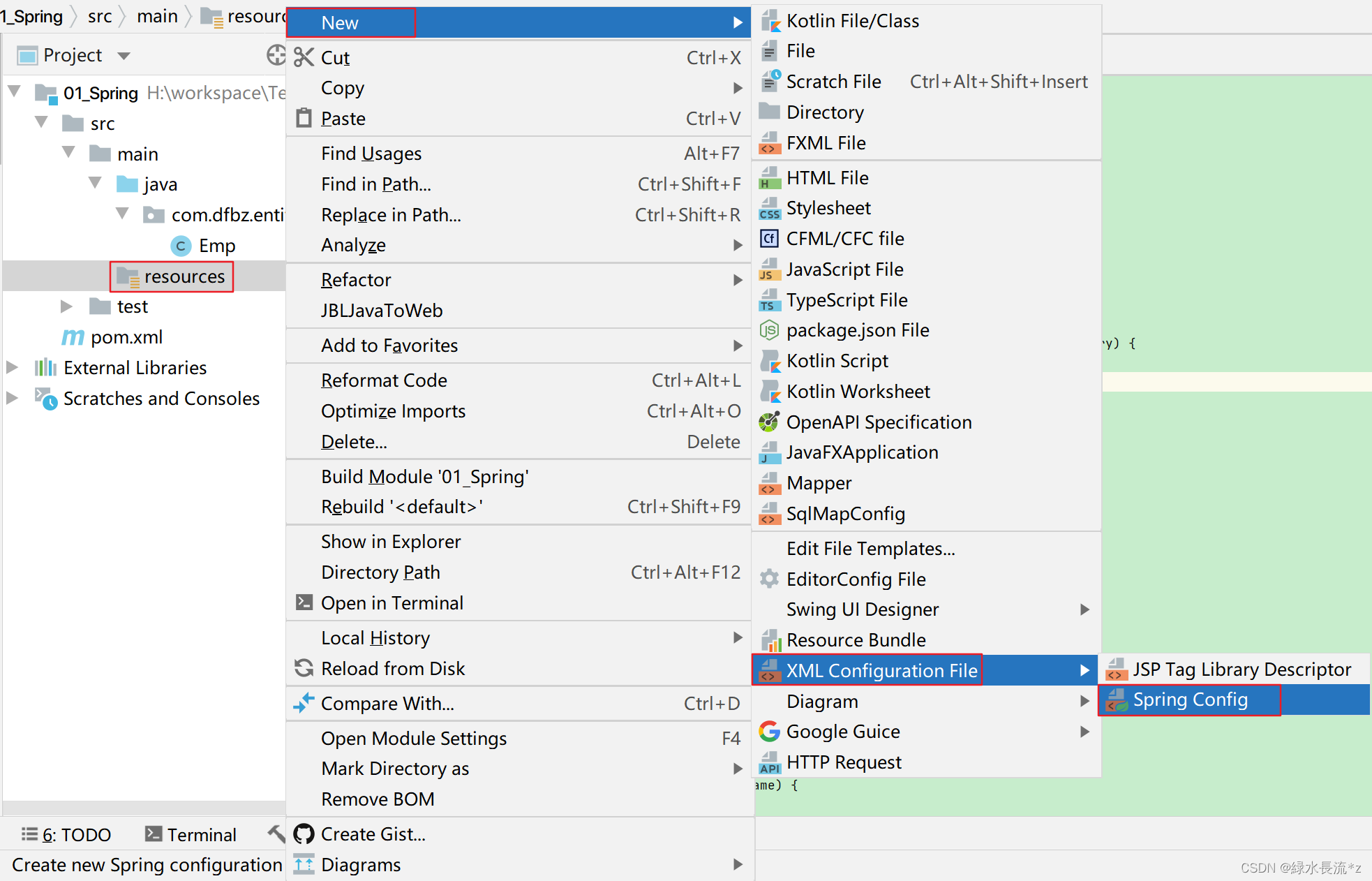Click the FXML File icon

(x=770, y=143)
